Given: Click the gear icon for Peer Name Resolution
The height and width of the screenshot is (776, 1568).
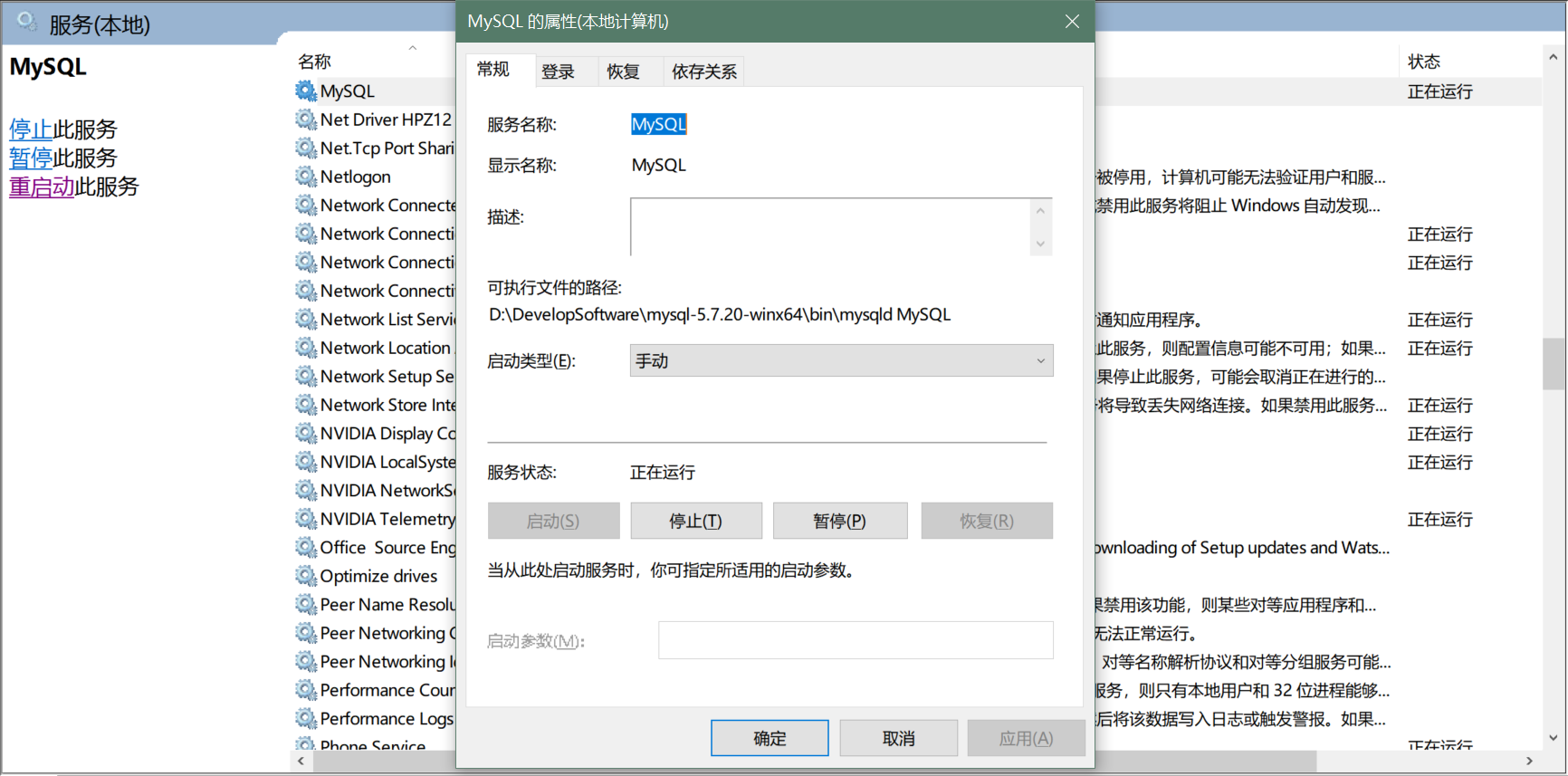Looking at the screenshot, I should pos(306,604).
